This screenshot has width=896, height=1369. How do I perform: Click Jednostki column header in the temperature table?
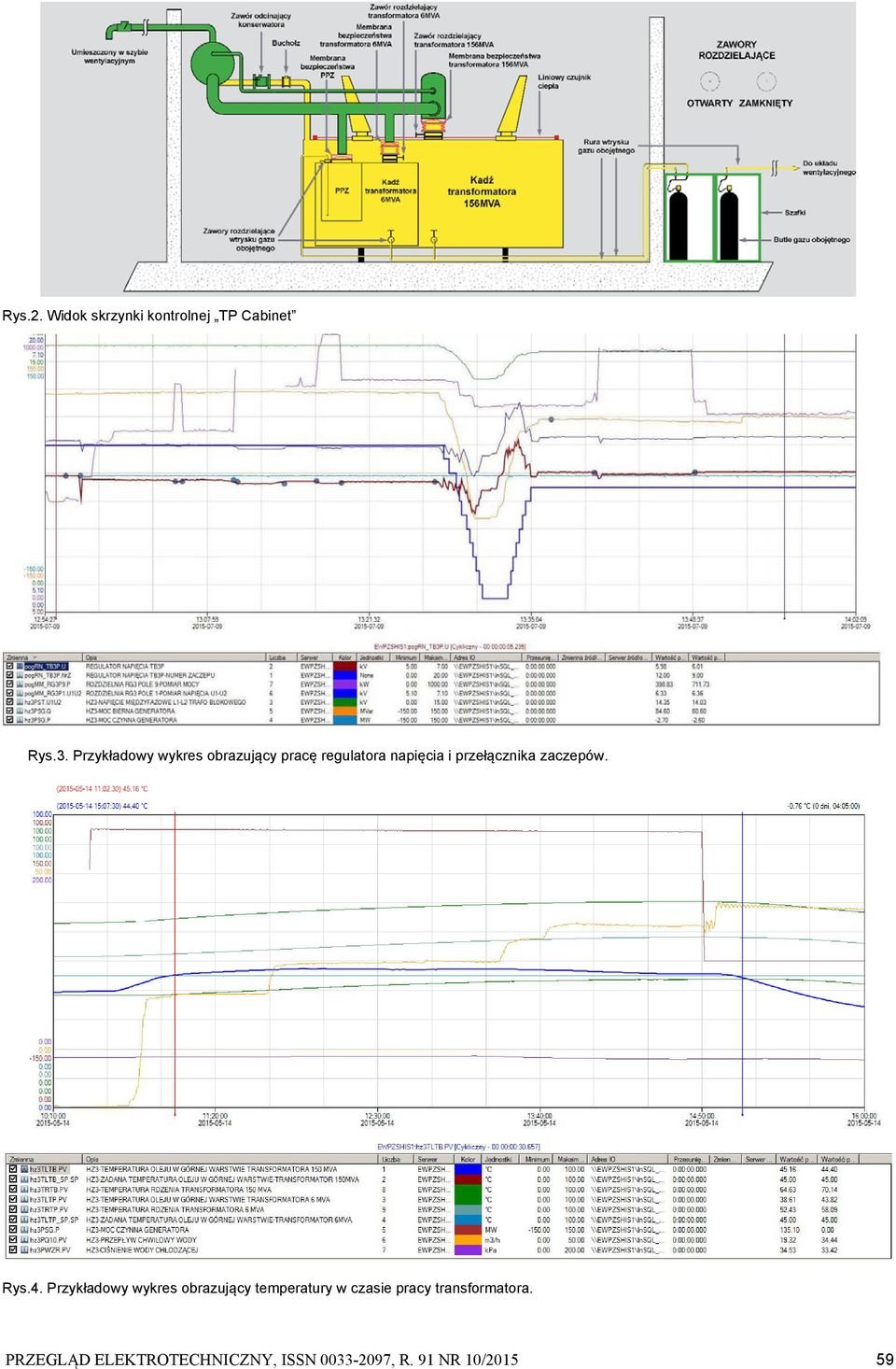498,1159
